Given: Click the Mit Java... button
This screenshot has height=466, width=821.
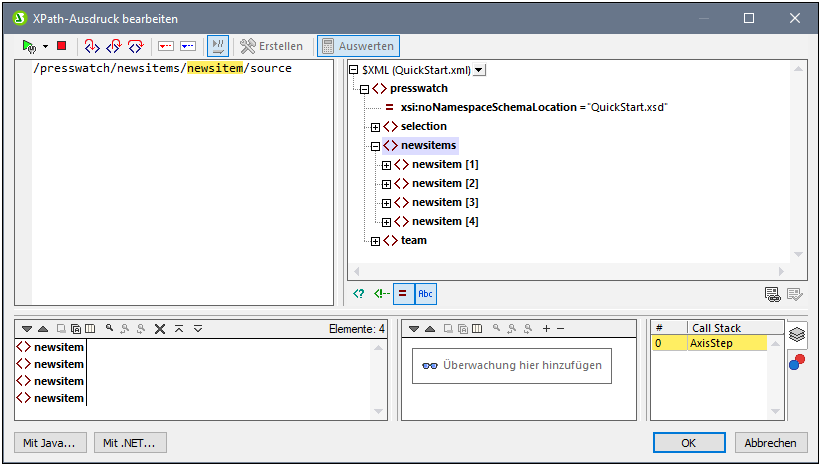Looking at the screenshot, I should [x=51, y=443].
